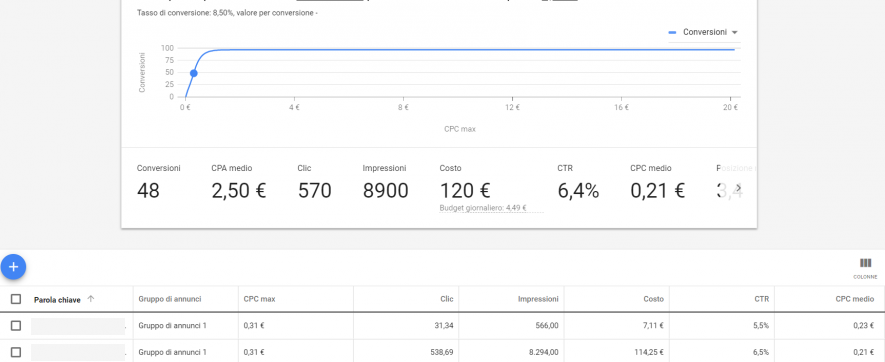Screen dimensions: 885x362
Task: Click Gruppo di annunci 1 in second row
Action: click(x=173, y=352)
